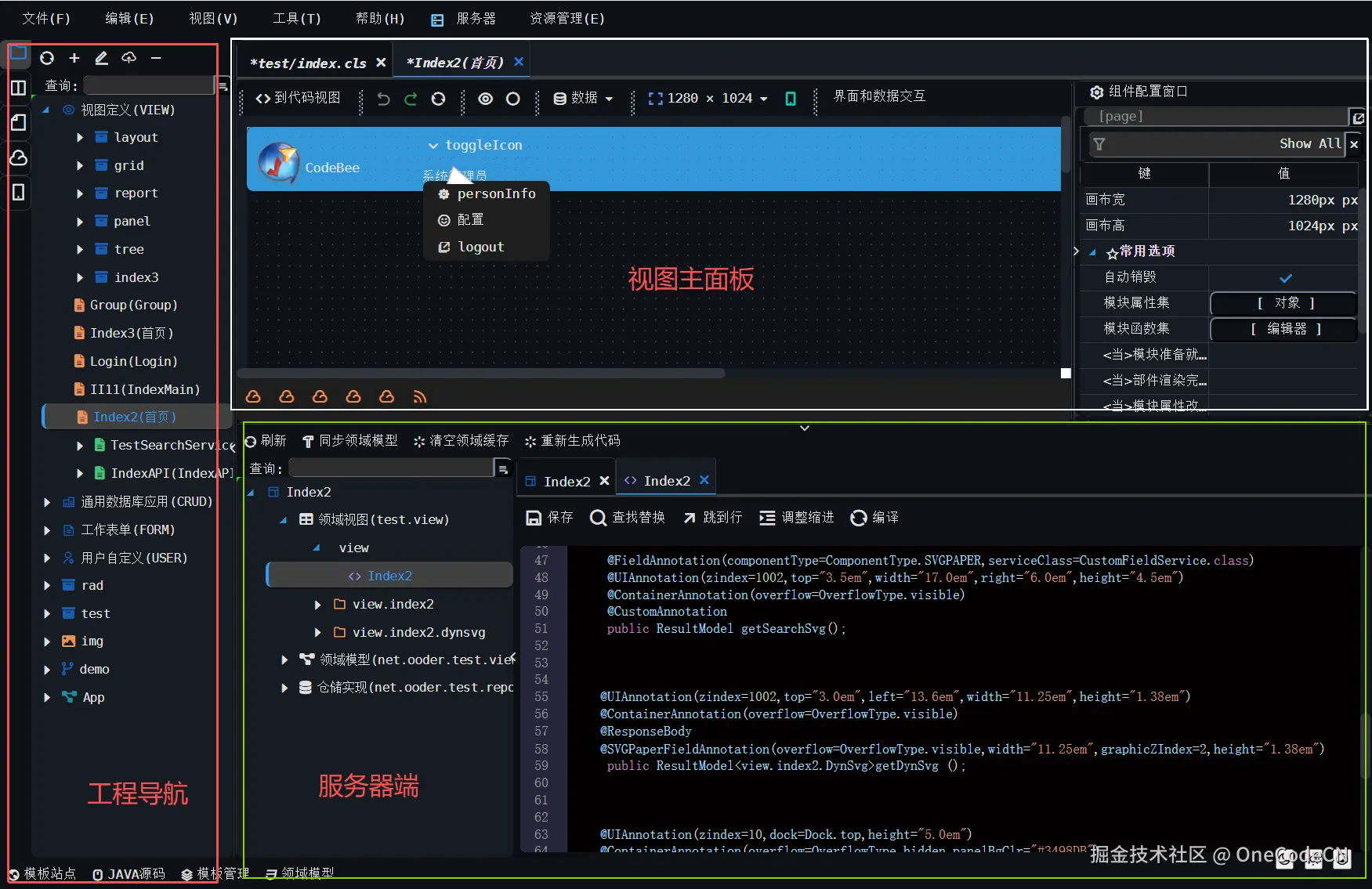Toggle the cyan mobile device preview icon

click(791, 99)
